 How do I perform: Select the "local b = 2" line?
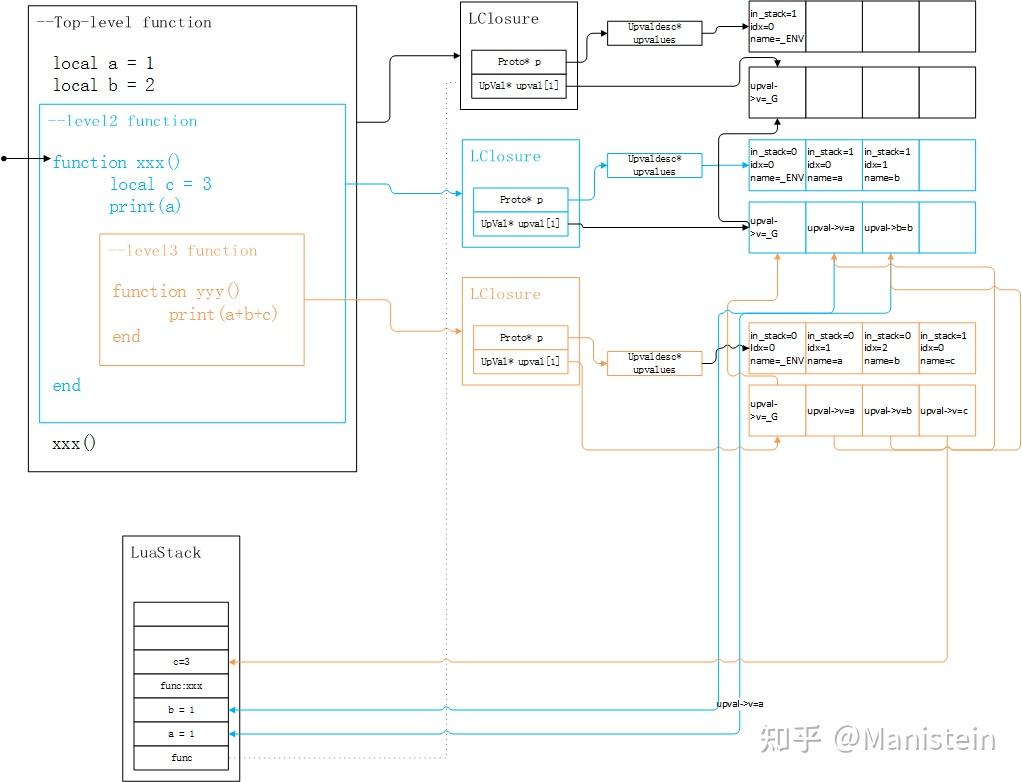coord(104,85)
